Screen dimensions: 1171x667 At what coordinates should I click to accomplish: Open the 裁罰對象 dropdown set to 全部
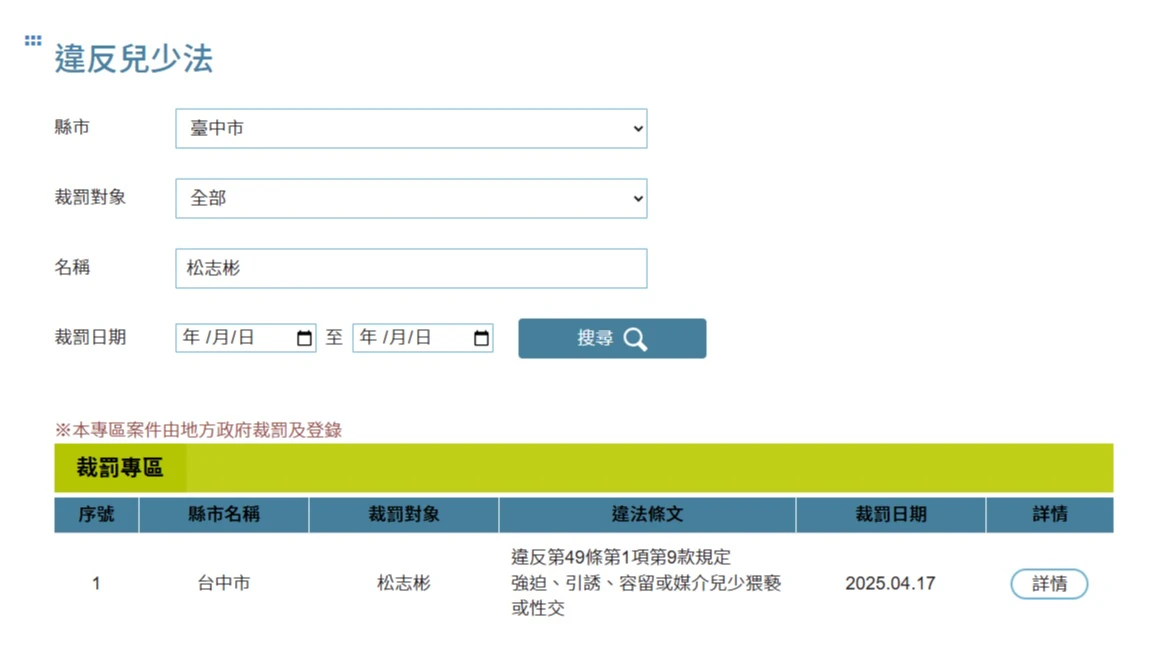[x=411, y=199]
